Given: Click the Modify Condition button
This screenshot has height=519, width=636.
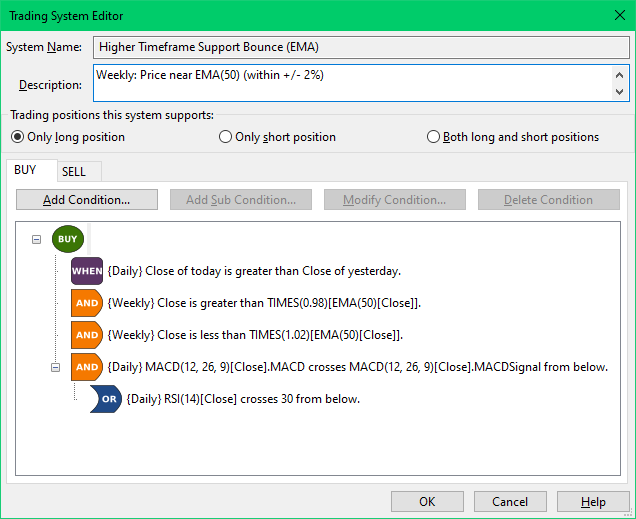Looking at the screenshot, I should pos(395,199).
